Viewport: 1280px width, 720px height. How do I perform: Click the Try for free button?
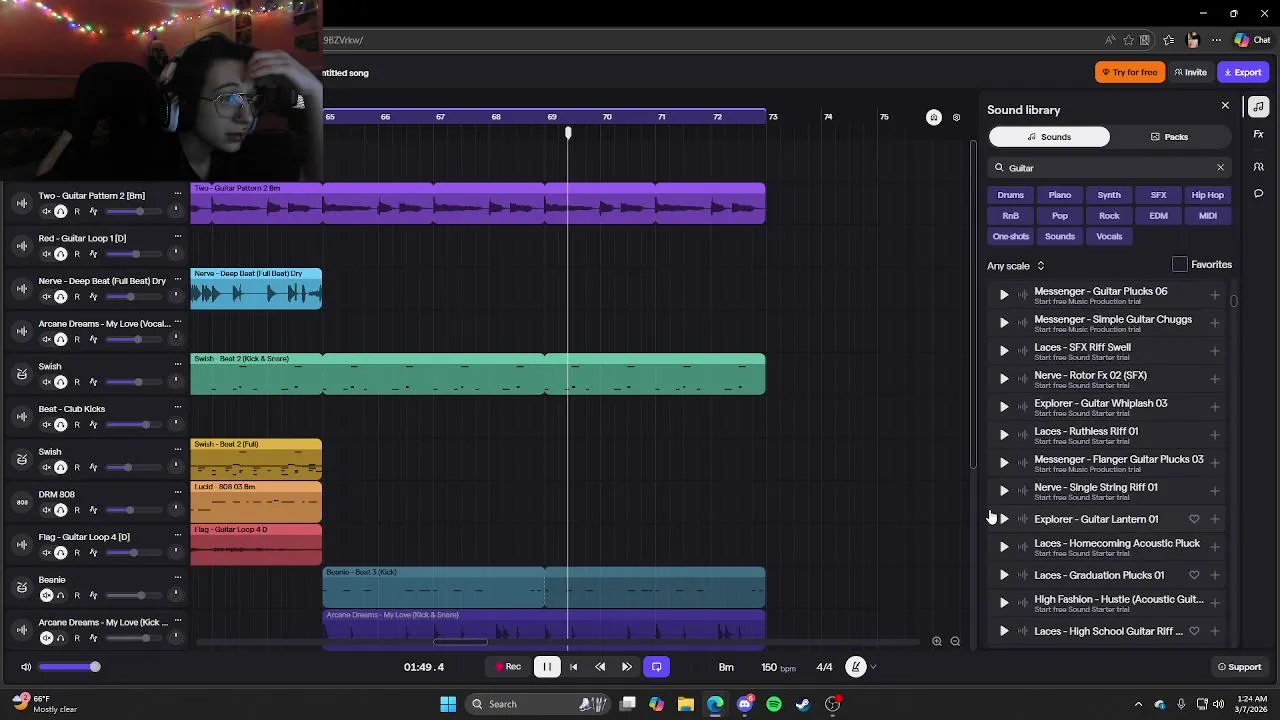click(1130, 72)
